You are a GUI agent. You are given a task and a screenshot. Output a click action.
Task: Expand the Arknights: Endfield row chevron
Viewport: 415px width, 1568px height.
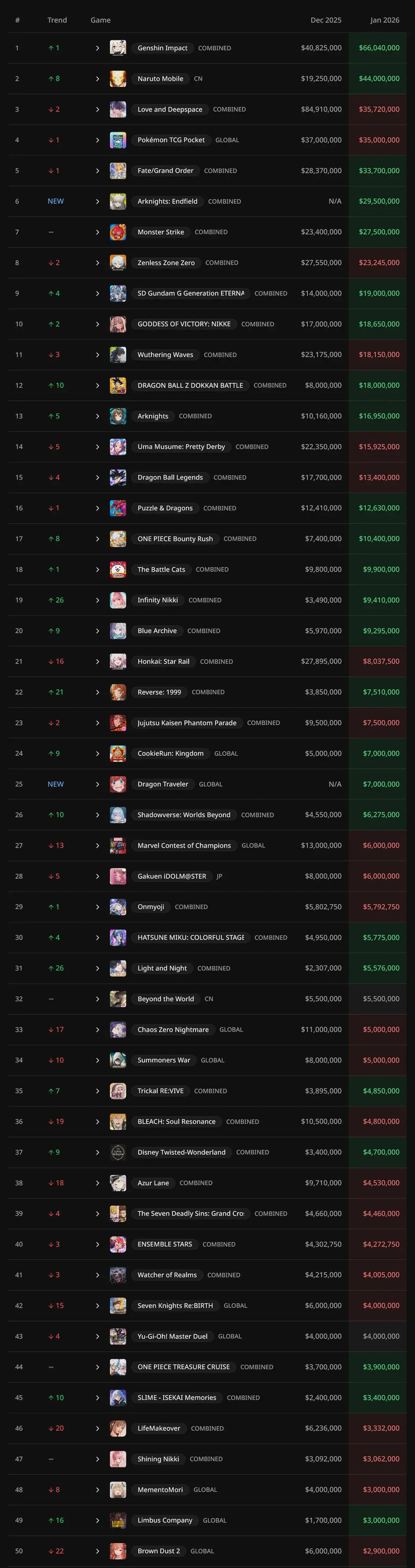tap(97, 201)
